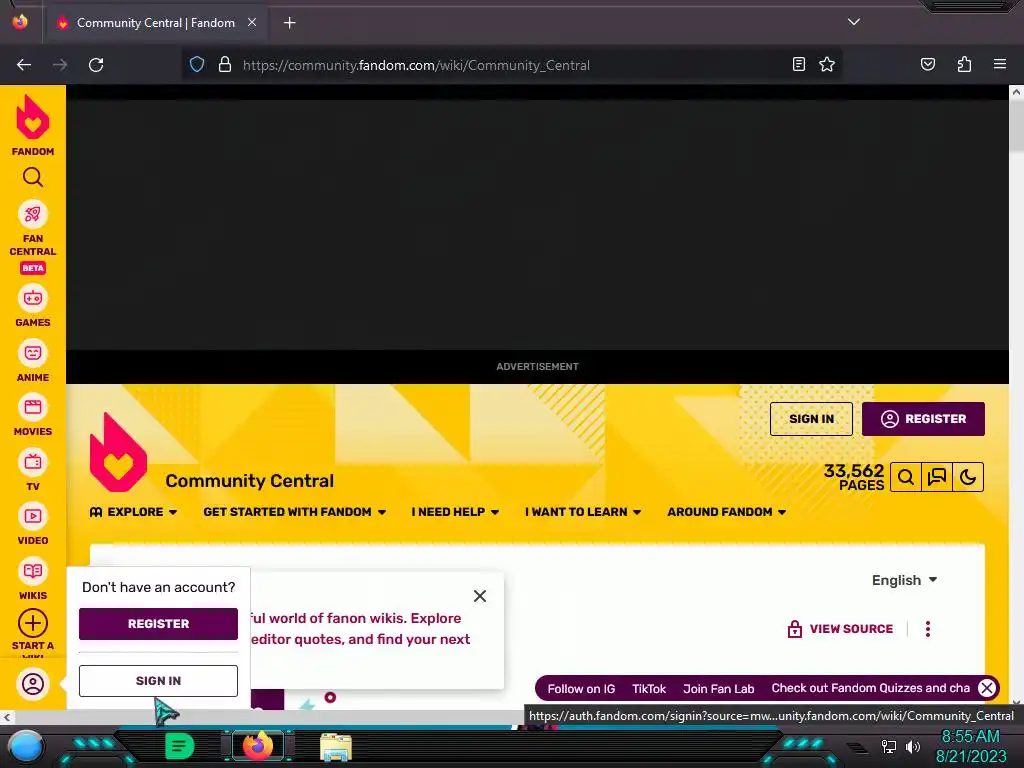Viewport: 1024px width, 768px height.
Task: Open the Firefox extensions puzzle icon
Action: [964, 64]
